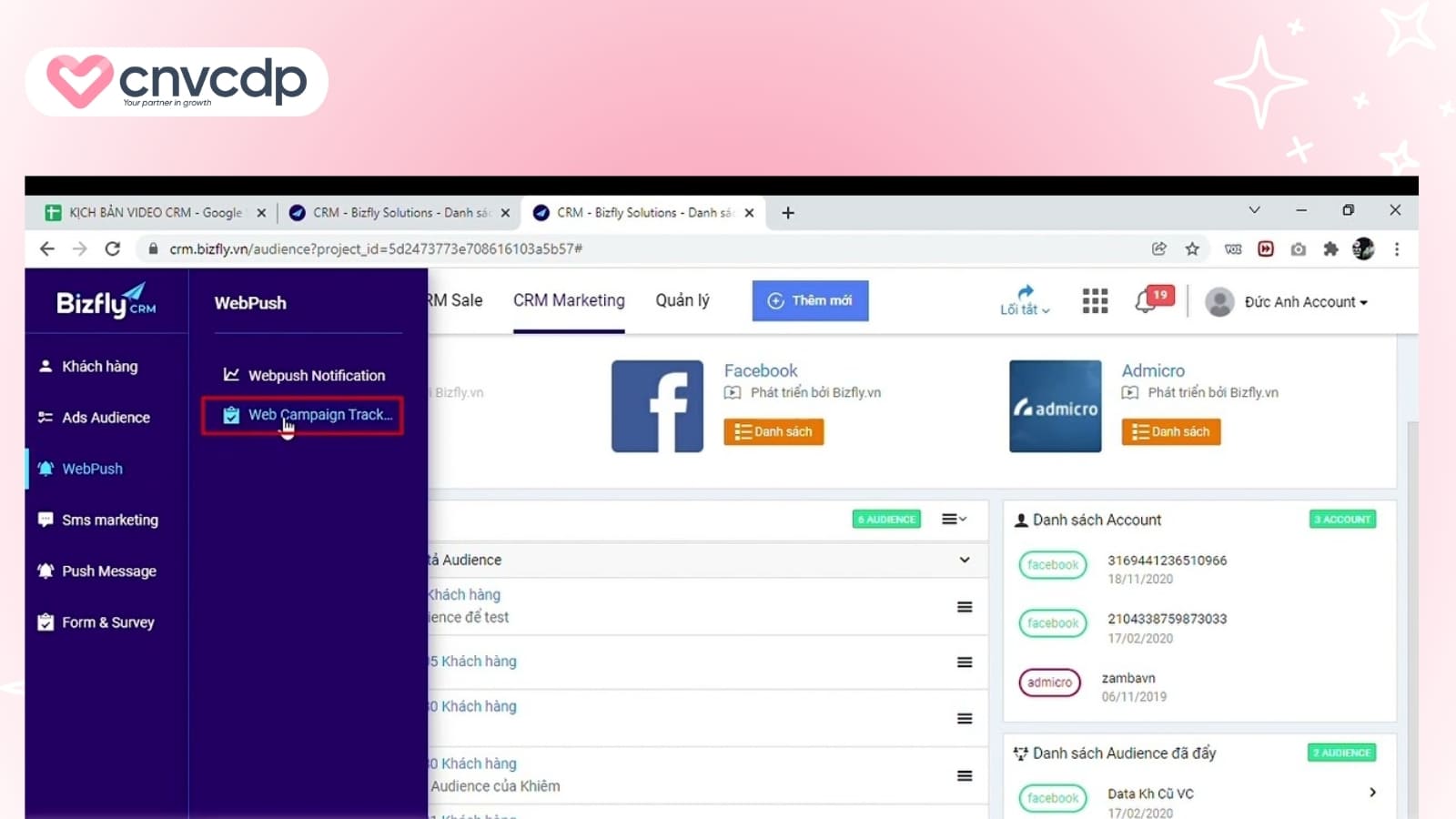Open the notification bell with 19 alerts

[1147, 300]
